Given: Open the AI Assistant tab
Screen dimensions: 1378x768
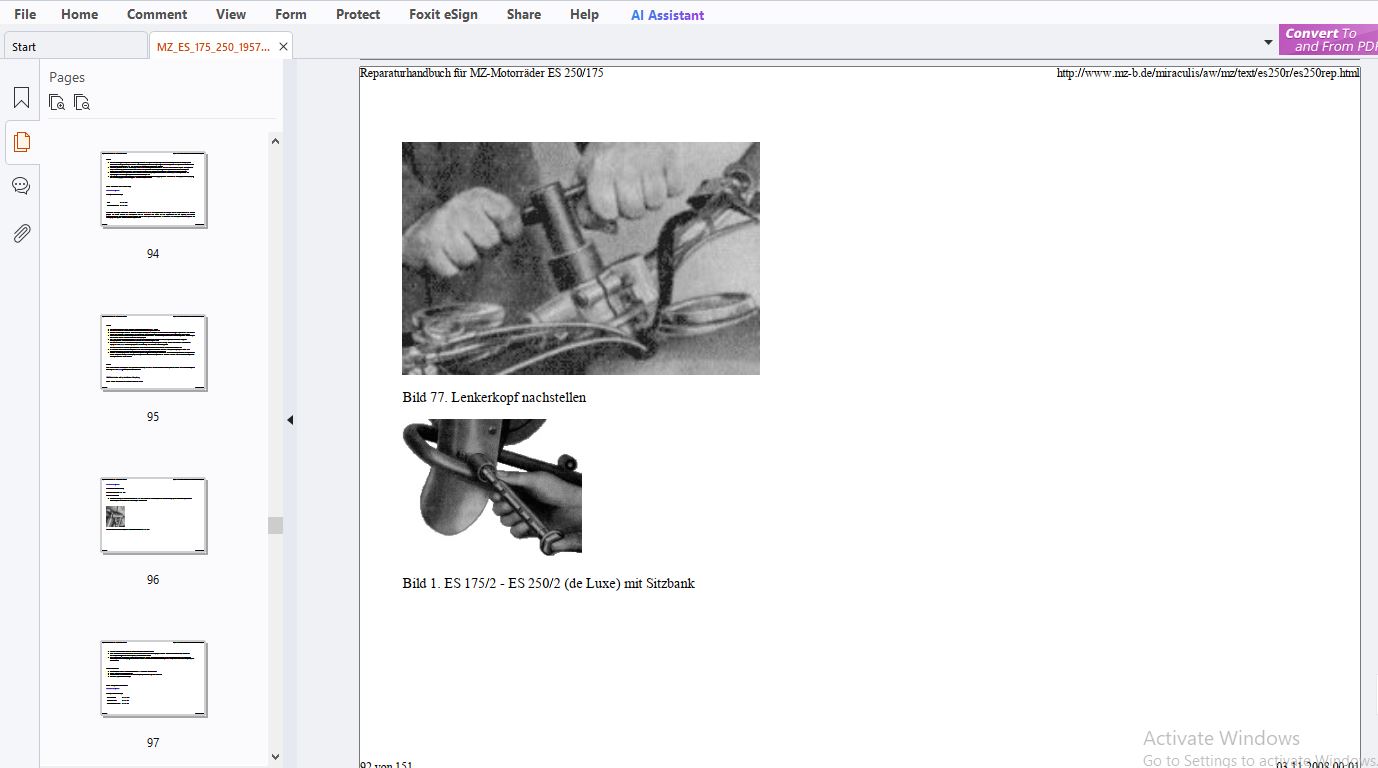Looking at the screenshot, I should [x=667, y=15].
